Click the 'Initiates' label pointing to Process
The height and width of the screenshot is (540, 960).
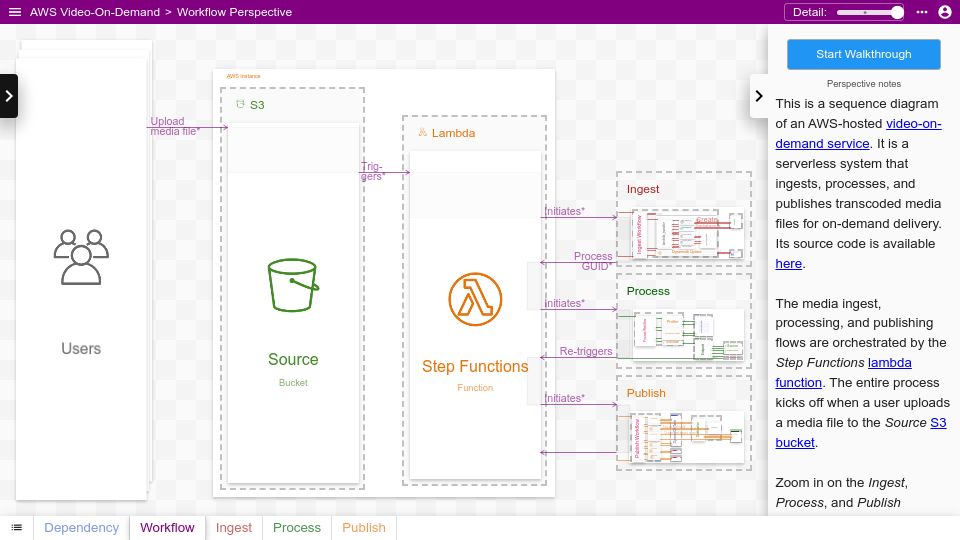[x=564, y=303]
